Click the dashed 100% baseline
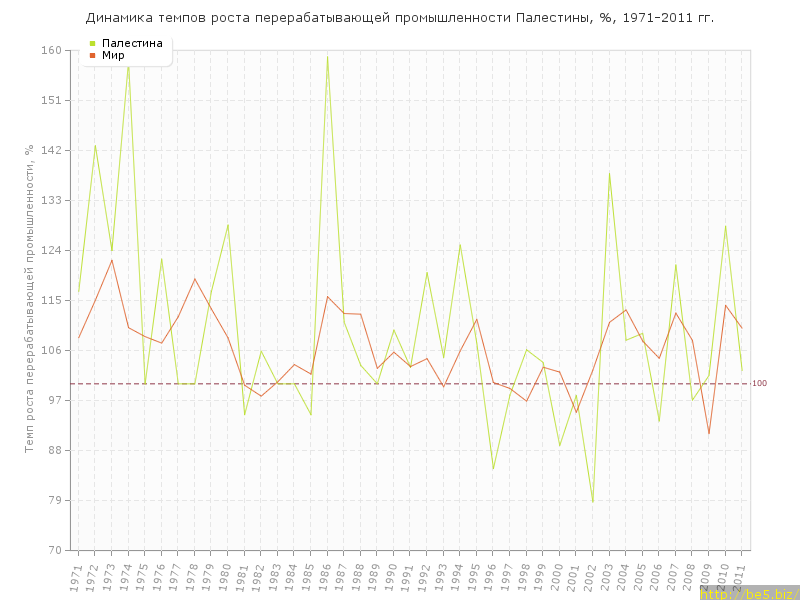800x600 pixels. (450, 384)
